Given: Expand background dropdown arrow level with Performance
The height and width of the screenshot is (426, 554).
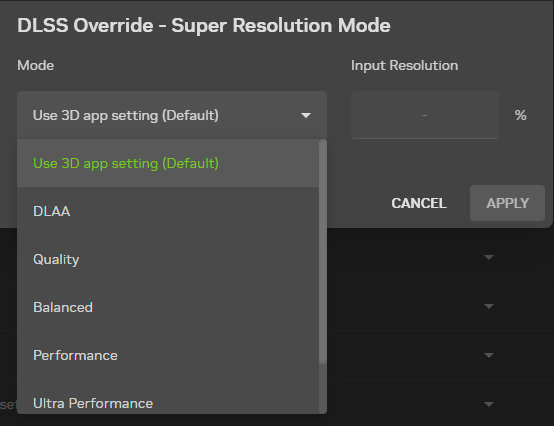Looking at the screenshot, I should tap(489, 355).
